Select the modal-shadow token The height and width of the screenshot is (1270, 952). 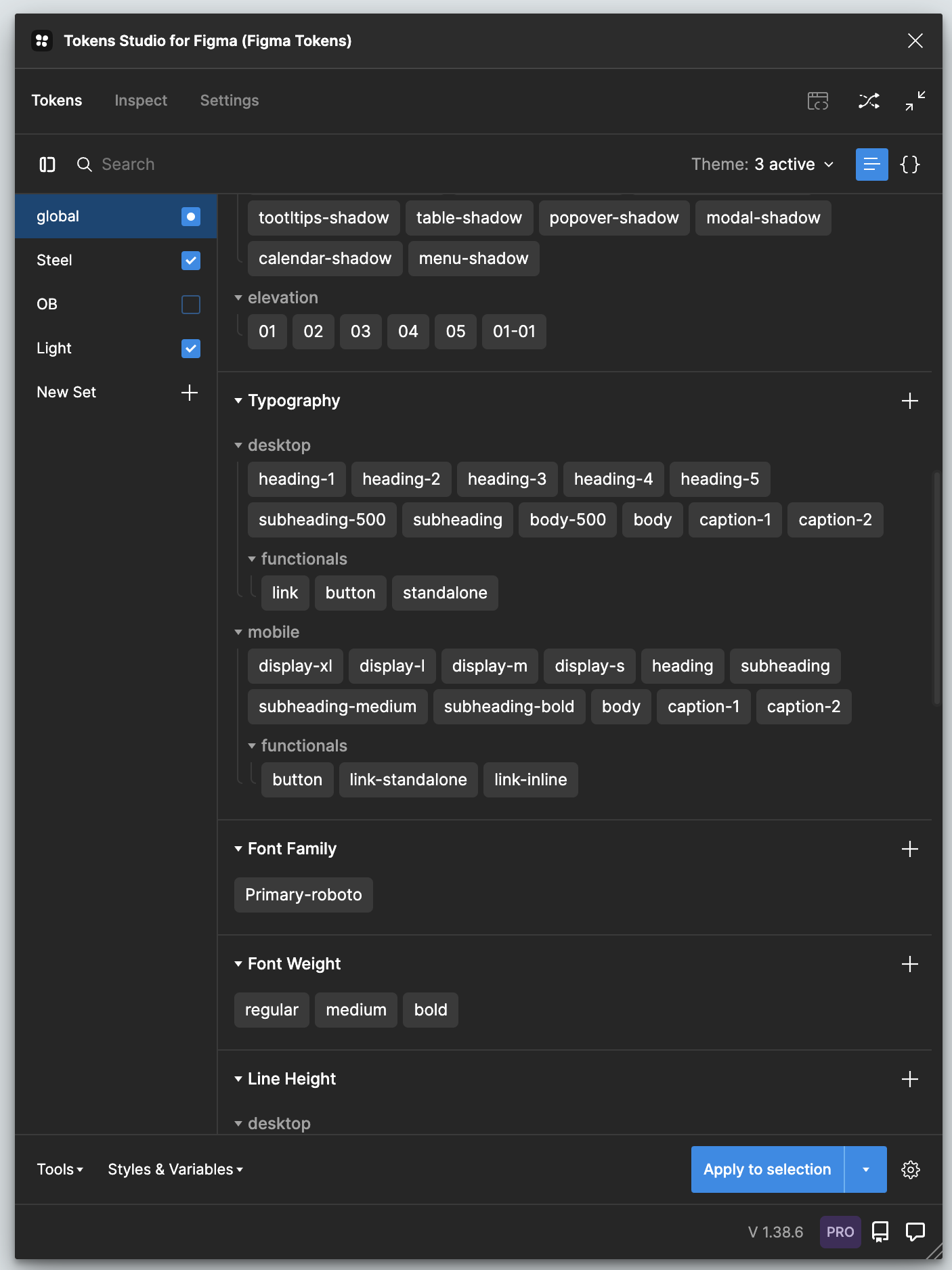coord(763,218)
